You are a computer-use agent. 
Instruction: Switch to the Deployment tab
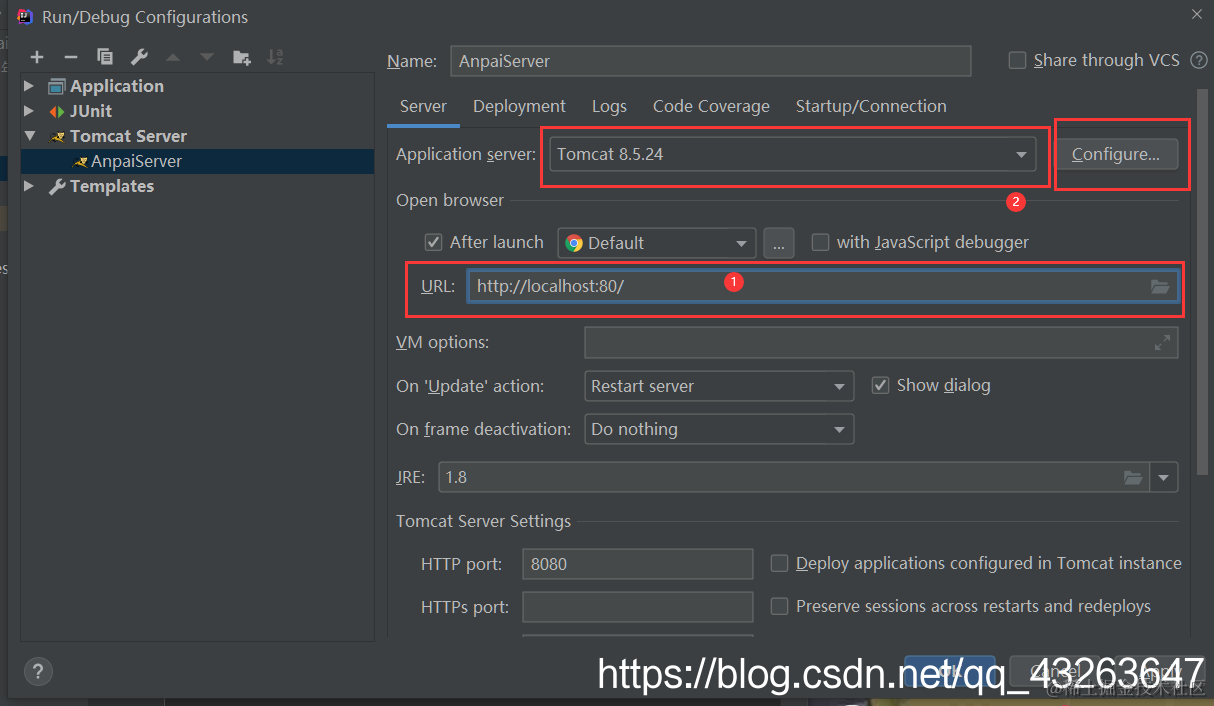tap(519, 106)
